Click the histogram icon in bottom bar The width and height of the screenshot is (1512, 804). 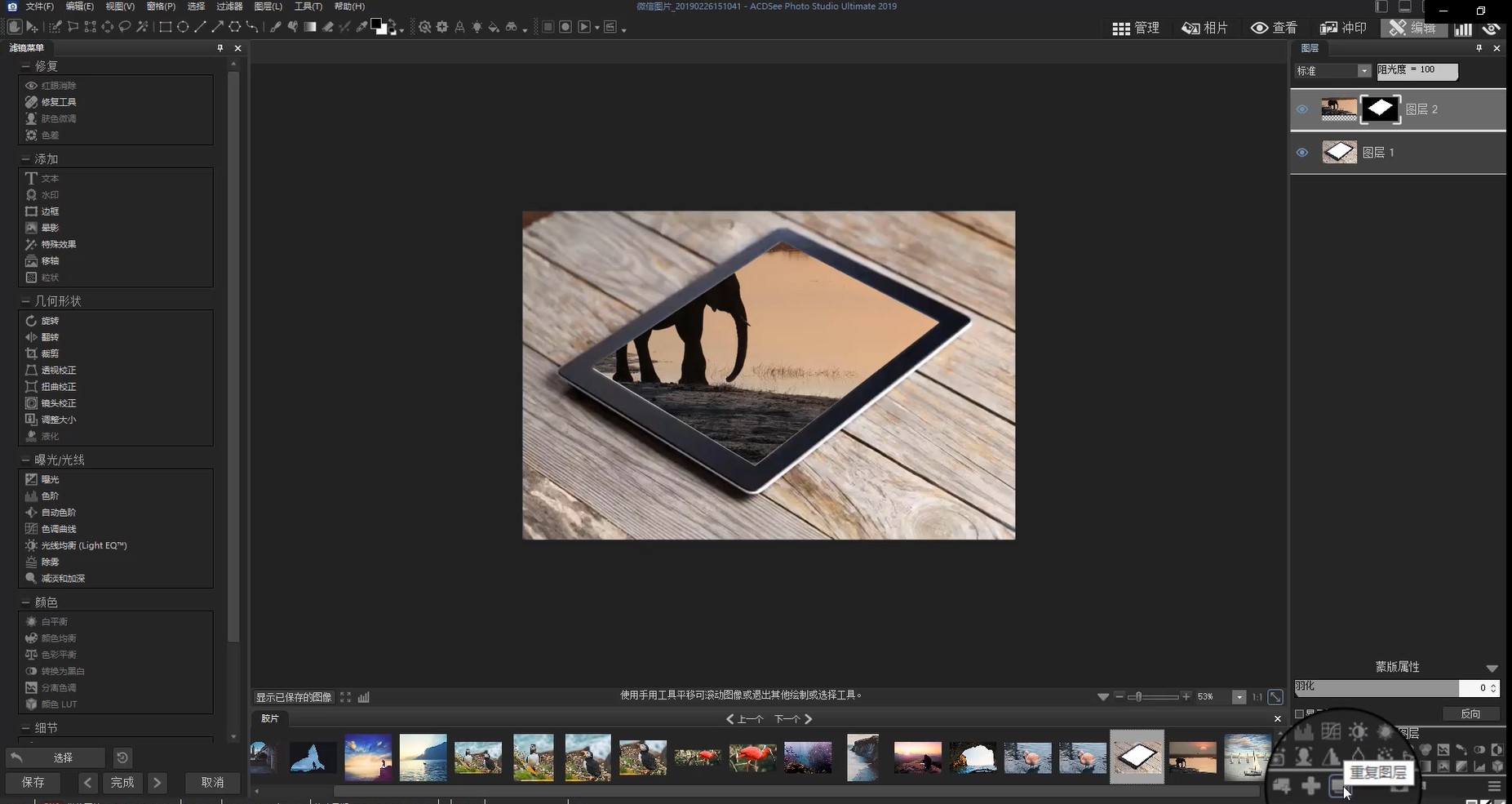click(364, 697)
